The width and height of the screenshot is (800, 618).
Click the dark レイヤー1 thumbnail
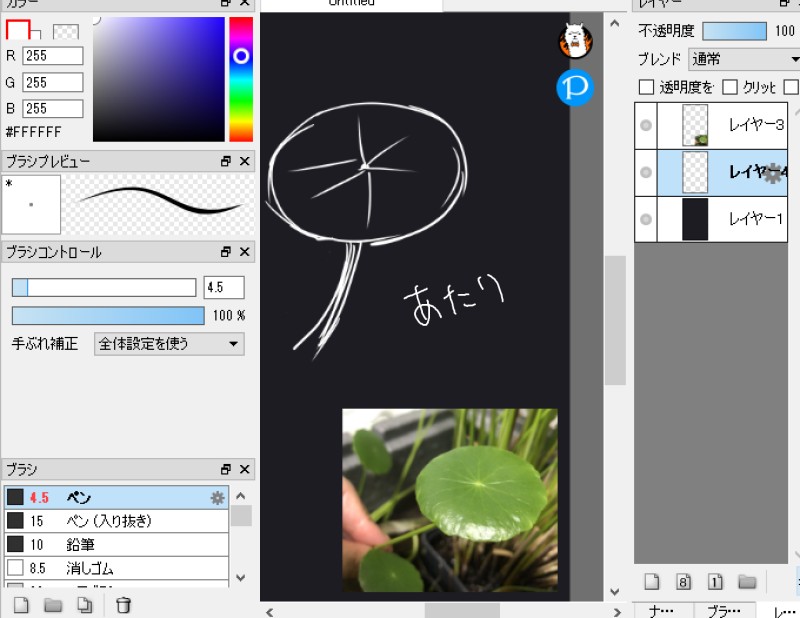[695, 219]
